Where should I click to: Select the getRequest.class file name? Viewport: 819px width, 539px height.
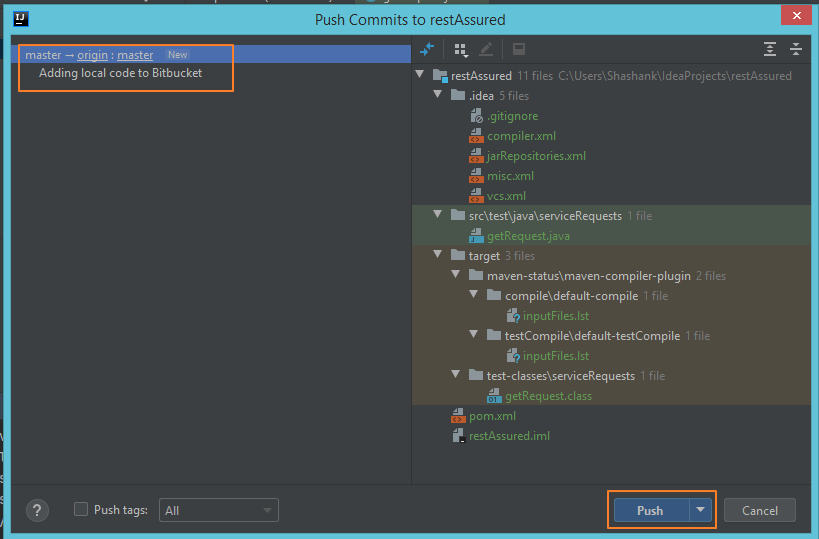[548, 396]
